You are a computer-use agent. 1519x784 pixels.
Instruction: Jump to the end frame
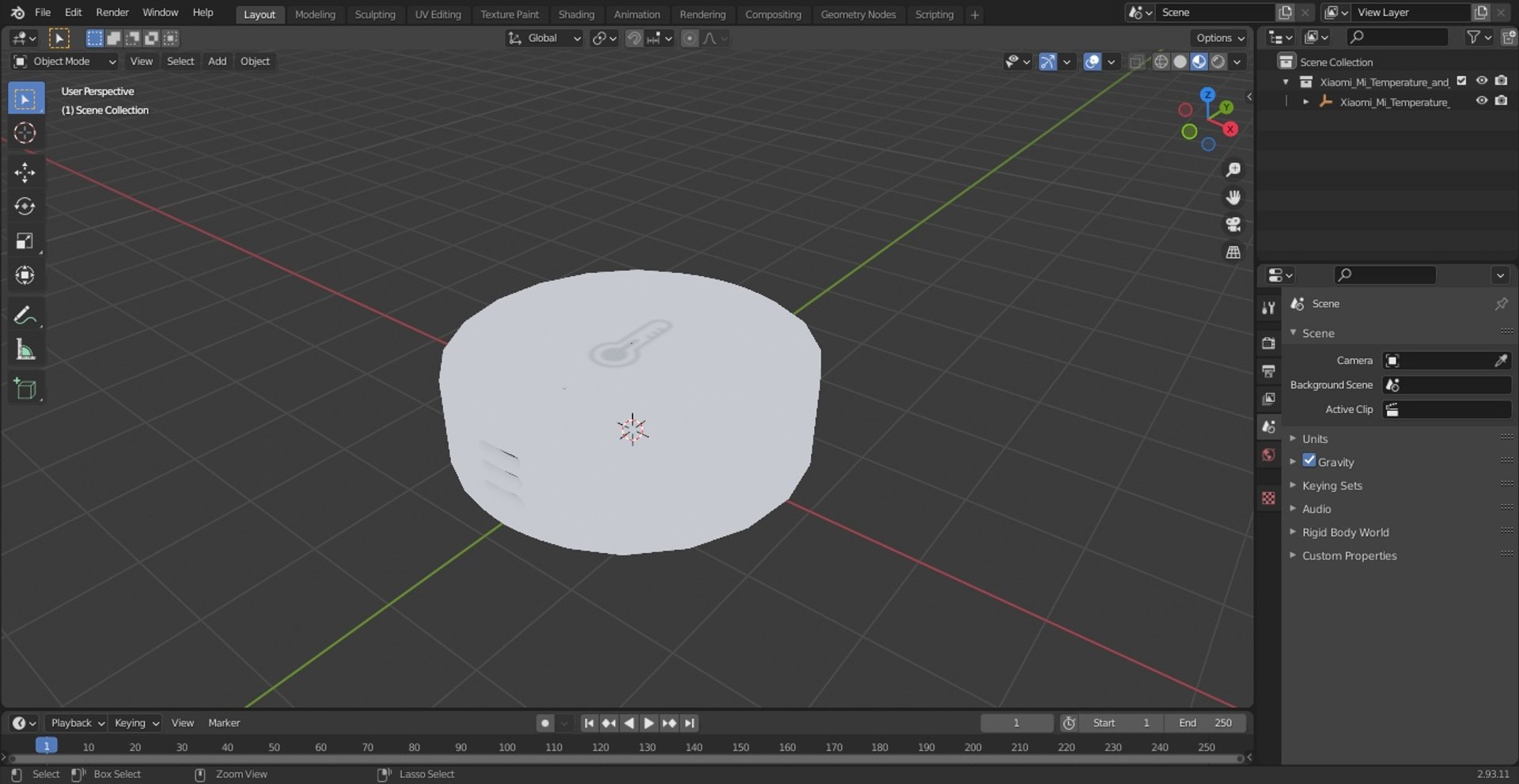click(690, 723)
